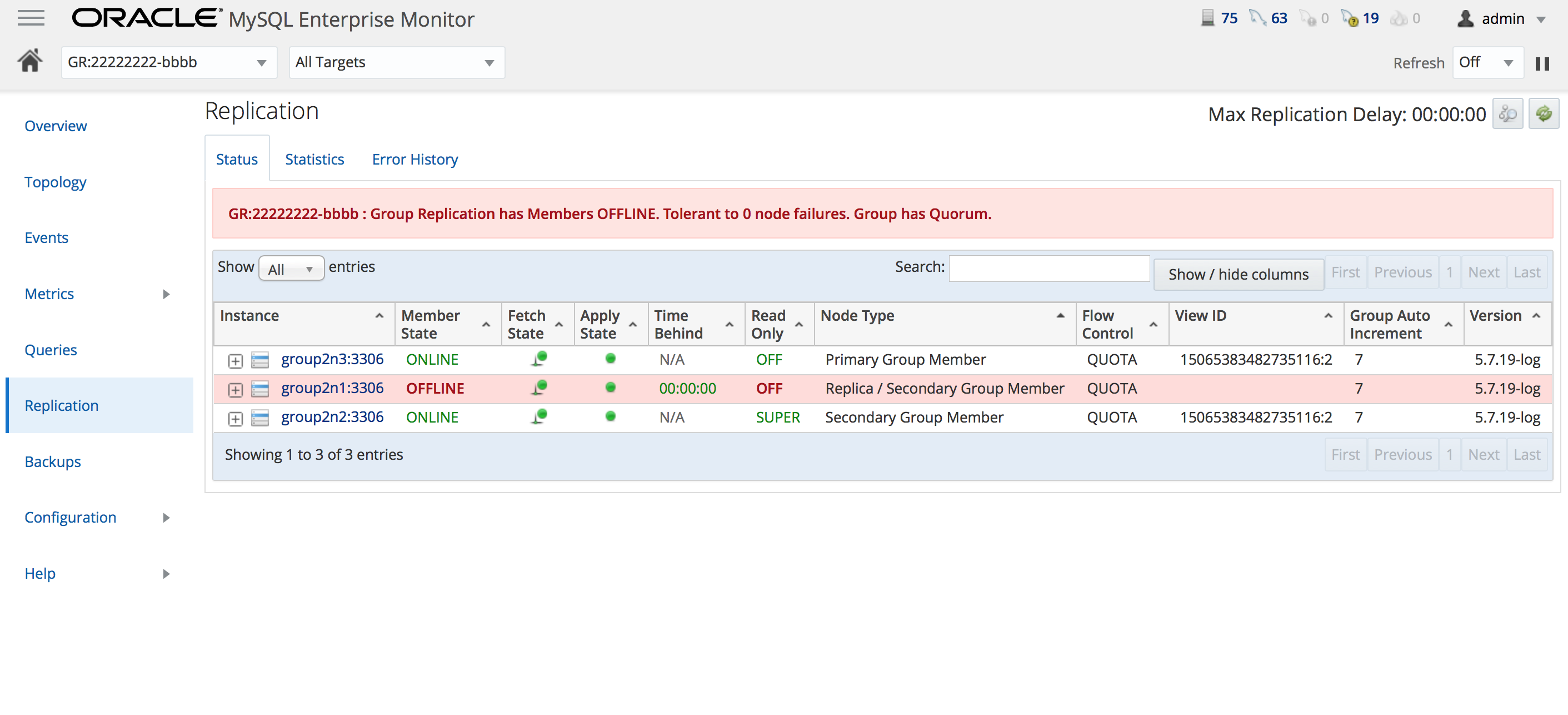Expand the group2n1:3306 row details
1568x715 pixels.
[x=236, y=390]
